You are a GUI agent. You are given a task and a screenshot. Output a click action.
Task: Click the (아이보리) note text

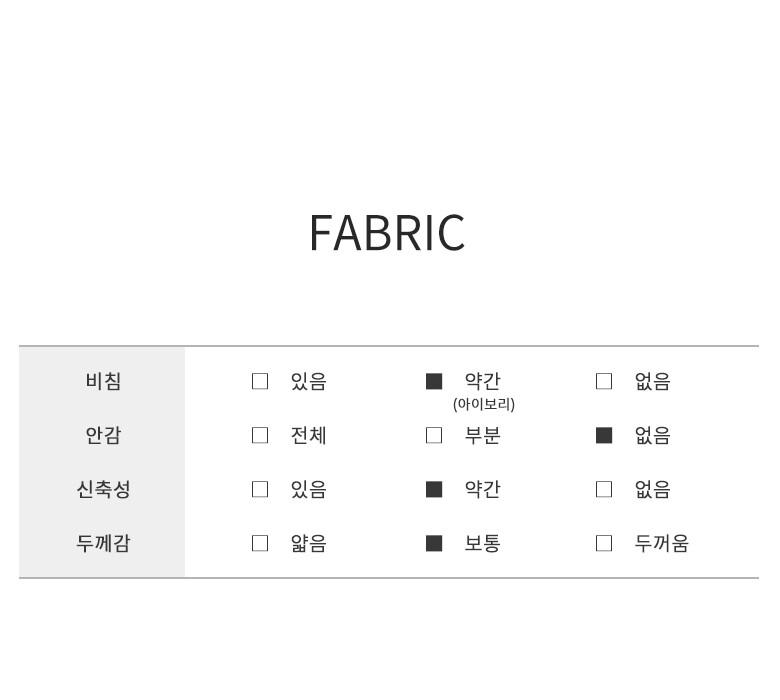tap(484, 404)
